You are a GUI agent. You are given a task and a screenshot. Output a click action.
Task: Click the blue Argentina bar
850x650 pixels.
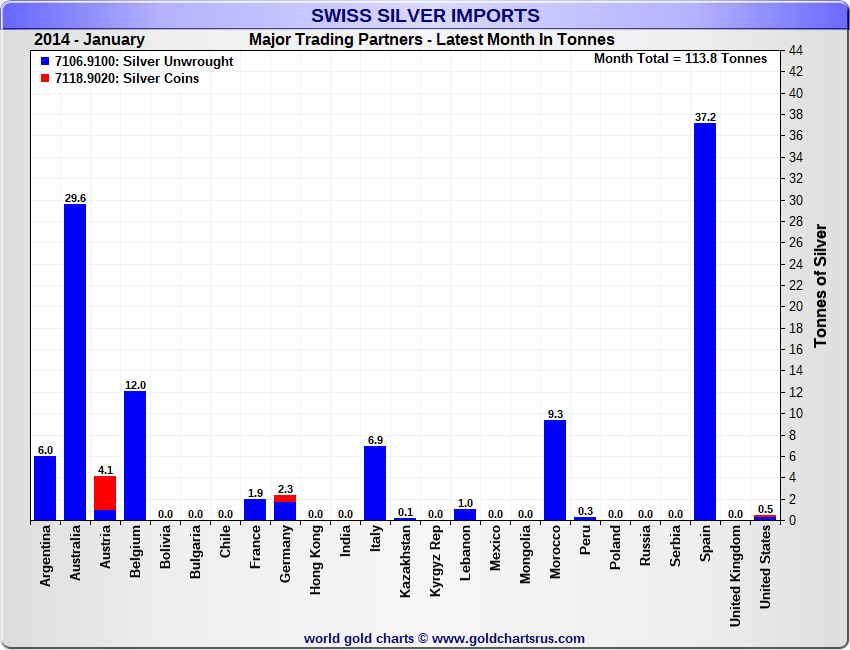pyautogui.click(x=45, y=488)
